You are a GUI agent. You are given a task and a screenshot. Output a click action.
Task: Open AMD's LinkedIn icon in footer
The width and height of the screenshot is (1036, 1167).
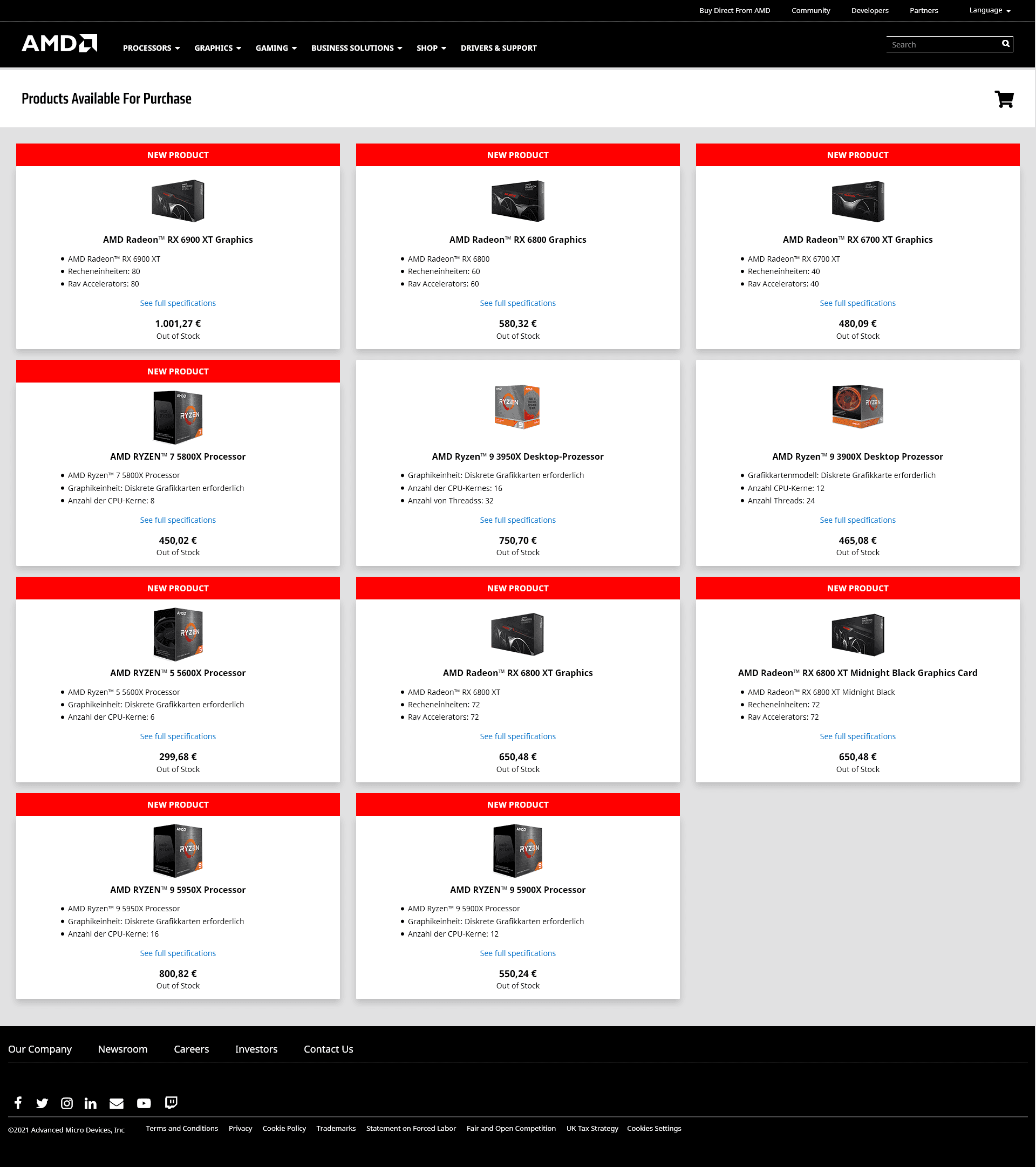90,1103
